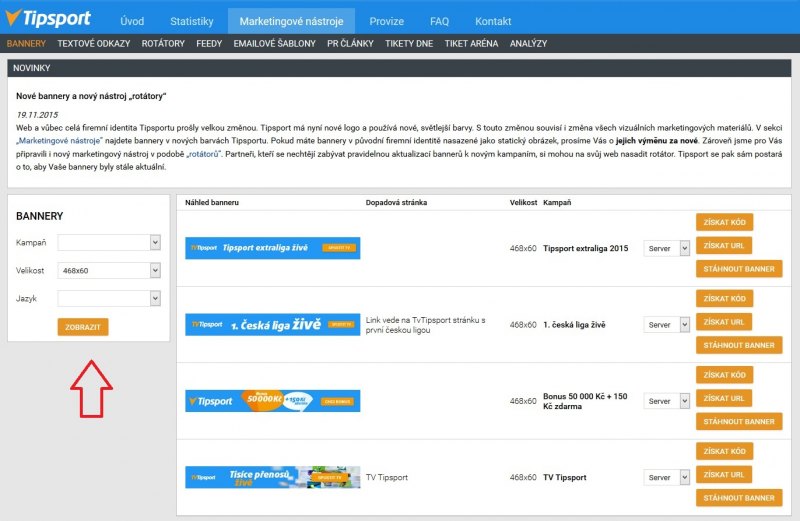Screen dimensions: 800x521
Task: Open the FAQ tab
Action: point(439,21)
